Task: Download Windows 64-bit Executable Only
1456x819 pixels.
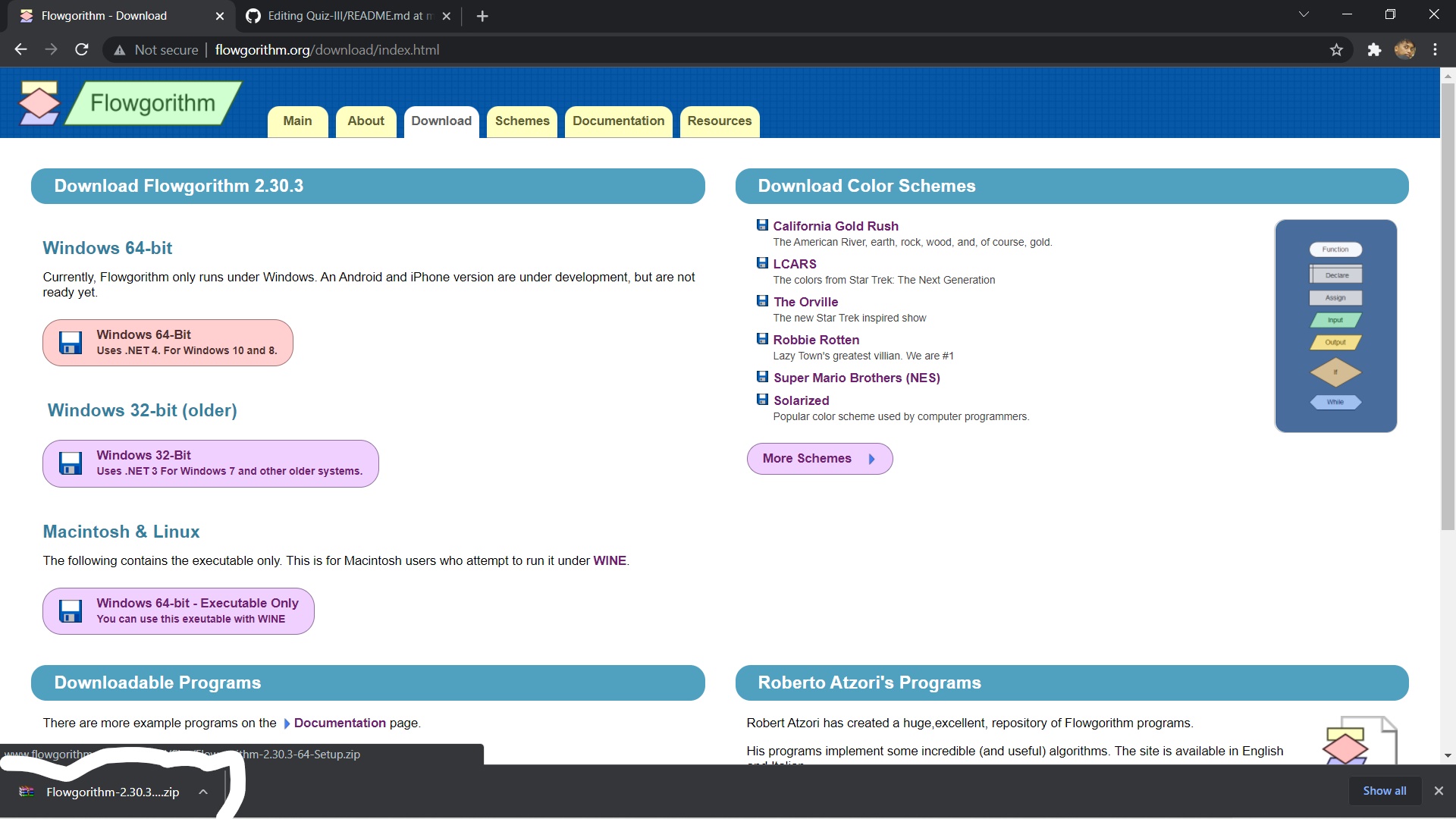Action: (178, 611)
